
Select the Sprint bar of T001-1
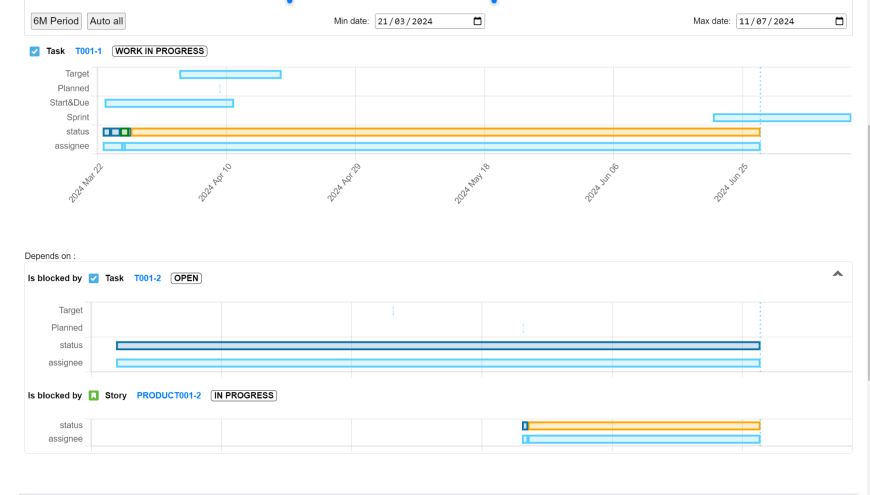pos(782,118)
